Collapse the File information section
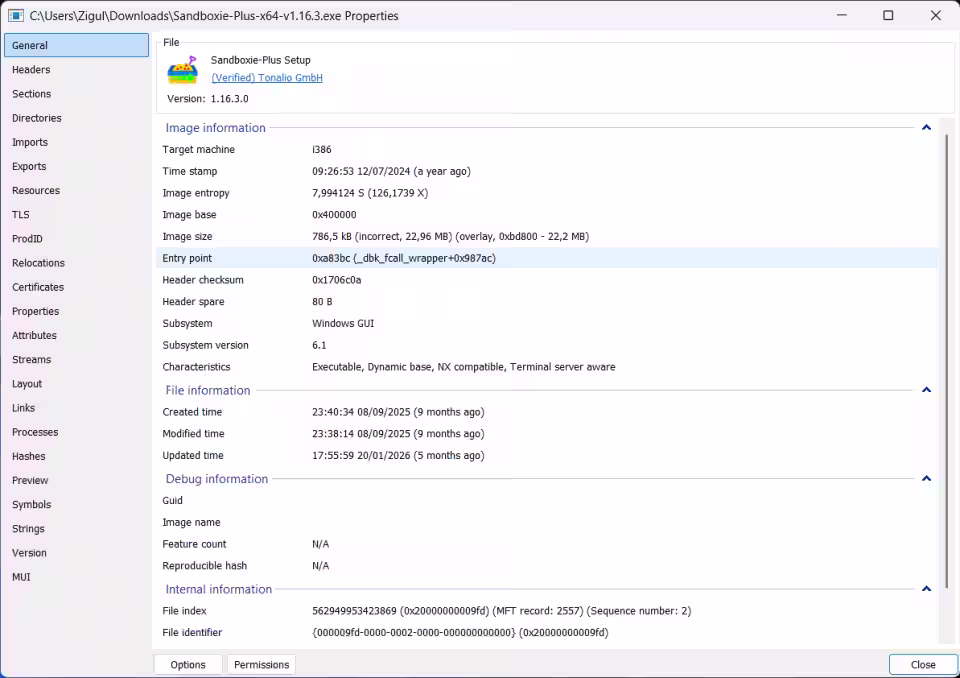 tap(926, 390)
